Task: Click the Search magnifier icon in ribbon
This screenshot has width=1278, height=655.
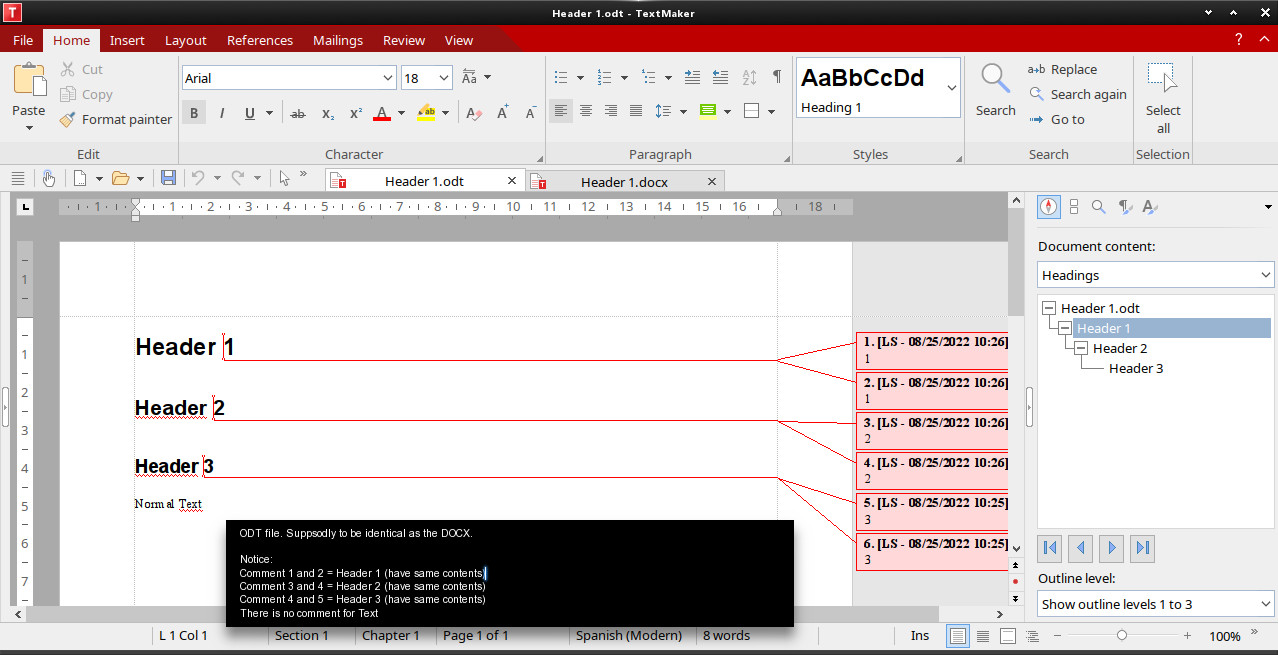Action: pos(995,79)
